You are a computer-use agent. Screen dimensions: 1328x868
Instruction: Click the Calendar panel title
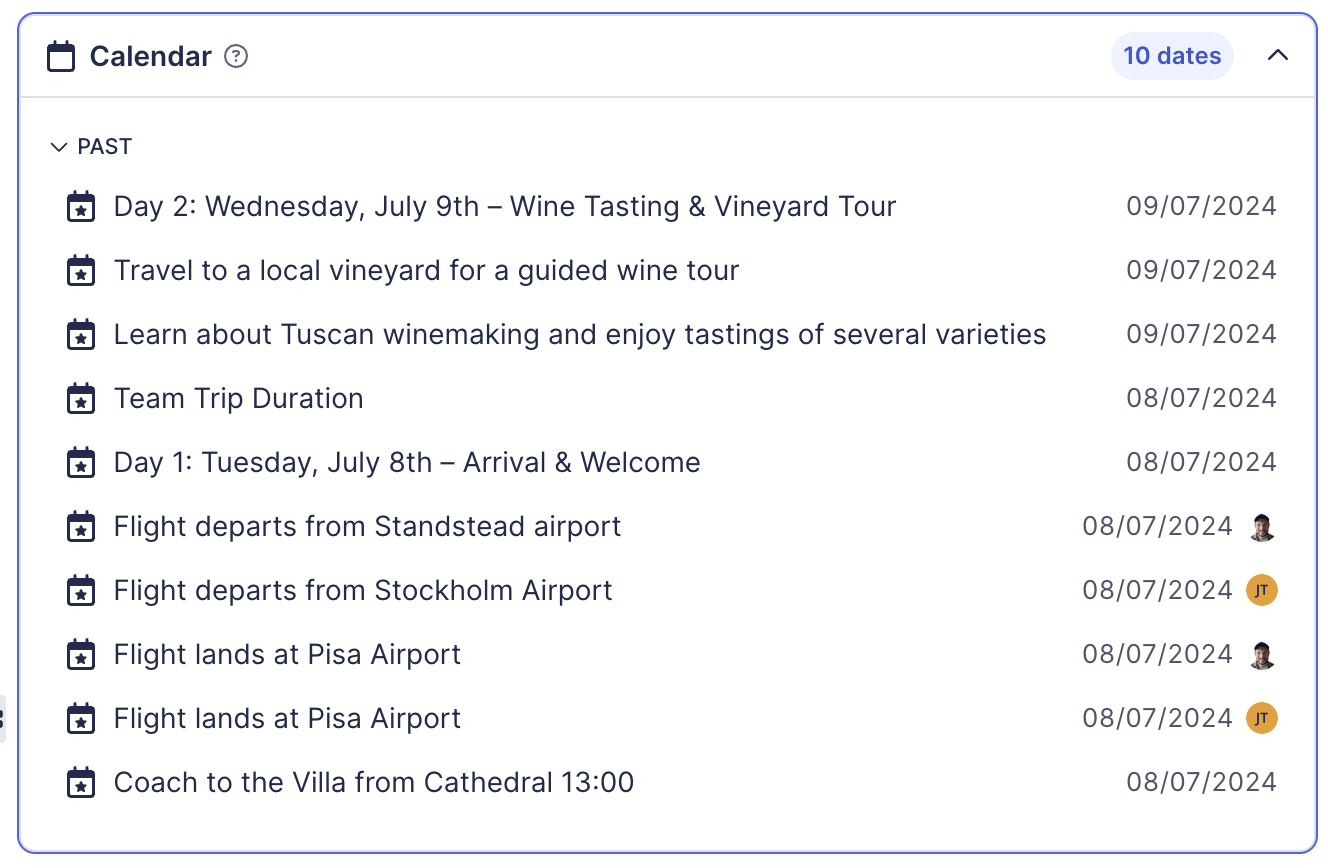click(151, 57)
